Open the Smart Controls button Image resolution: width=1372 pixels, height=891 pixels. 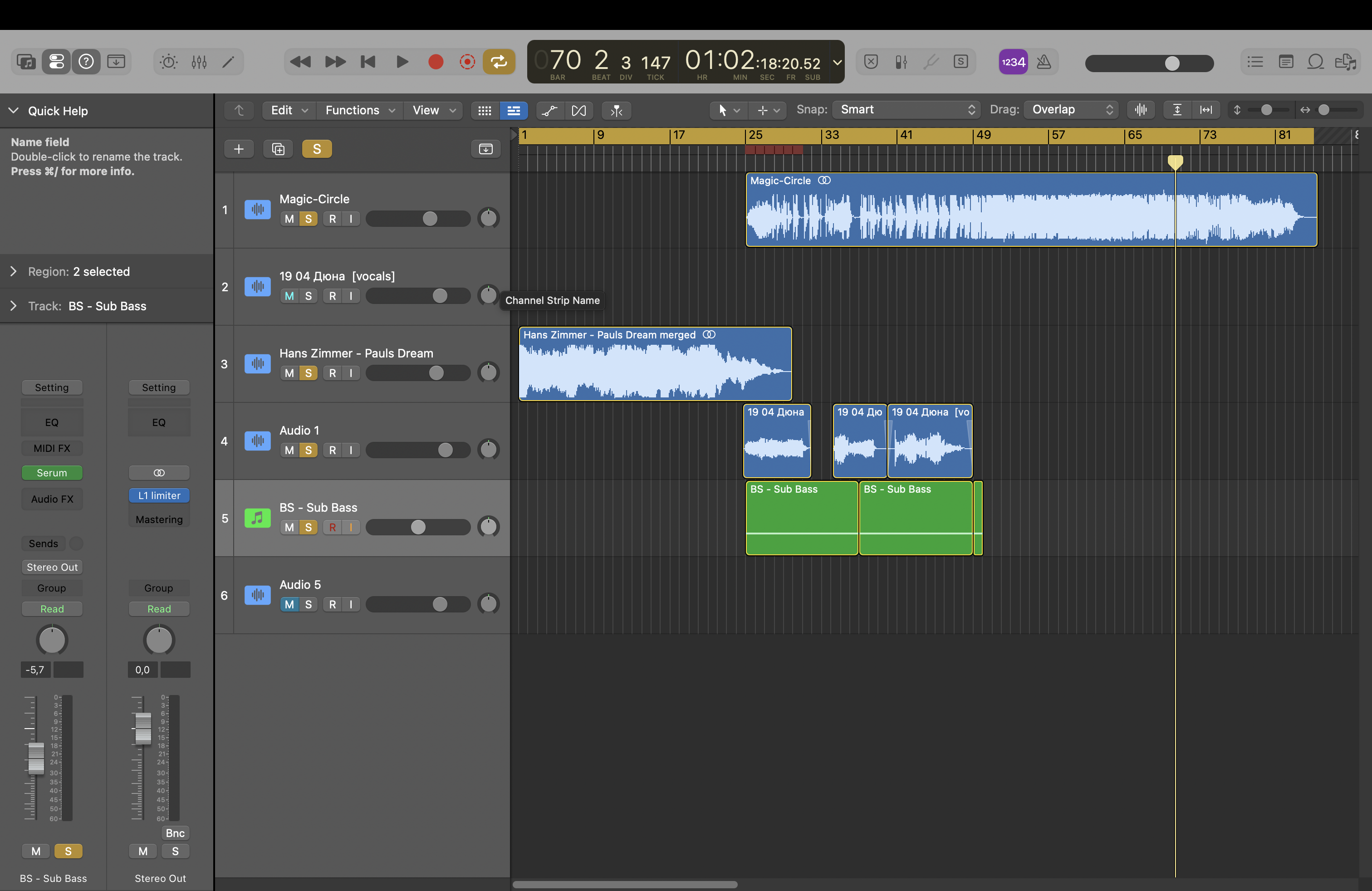tap(168, 62)
